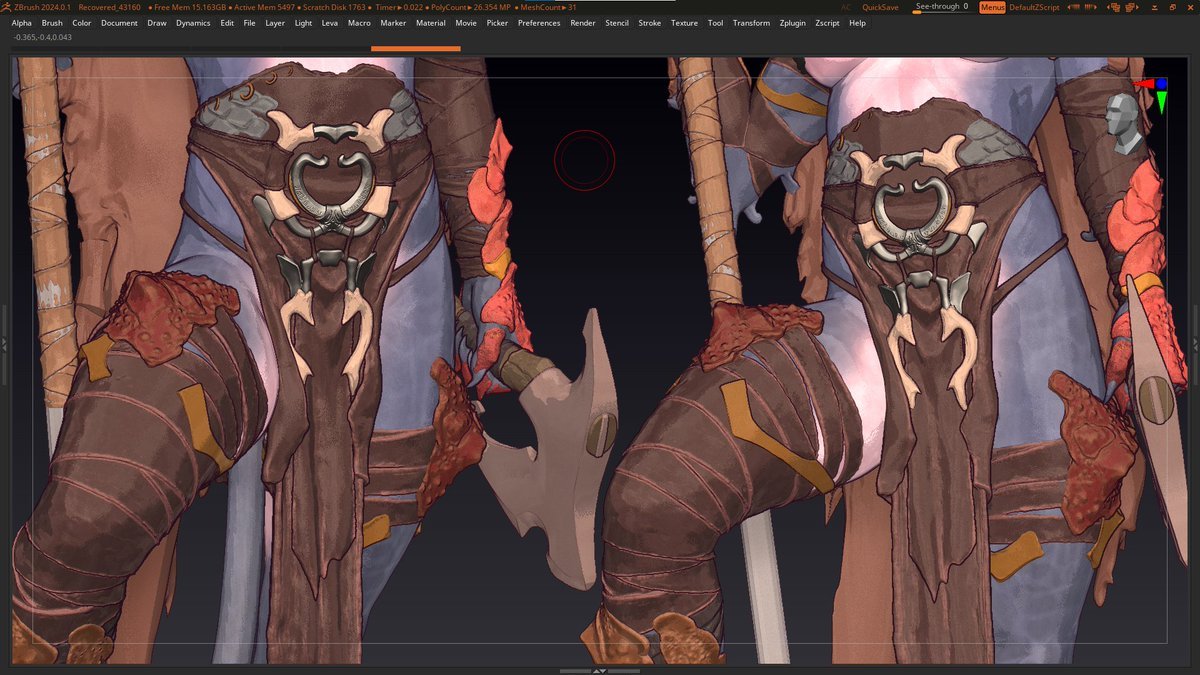Click the blue Z-axis dot
Image resolution: width=1200 pixels, height=675 pixels.
pos(1161,84)
